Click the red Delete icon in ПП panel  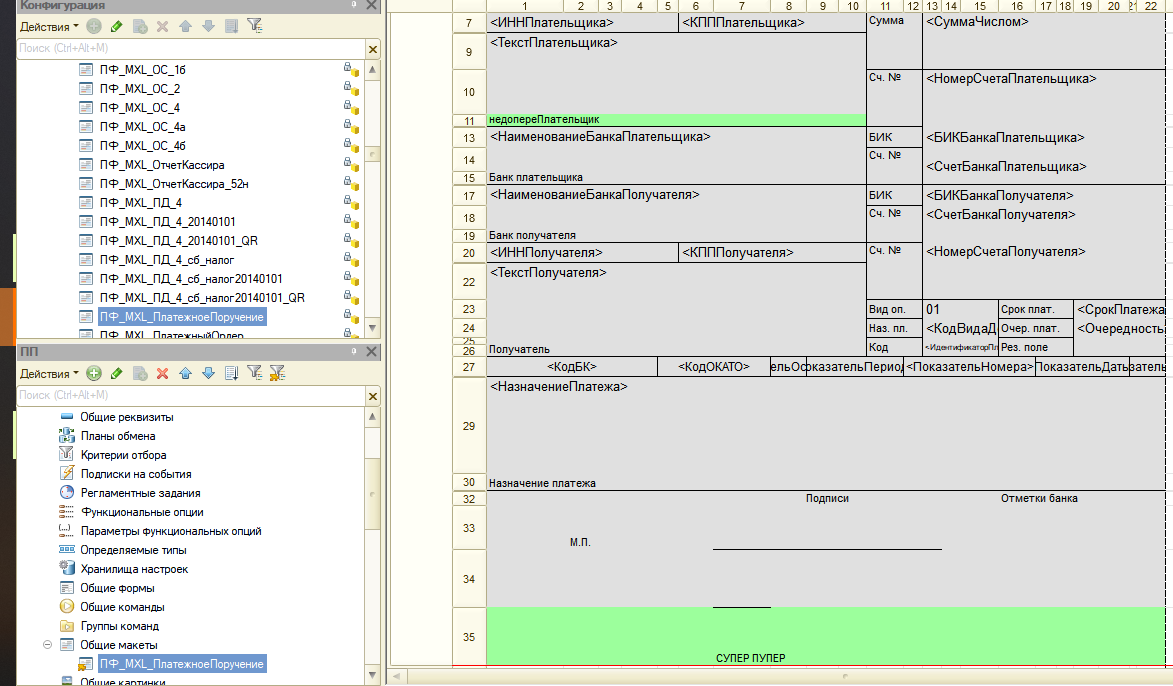pos(162,373)
